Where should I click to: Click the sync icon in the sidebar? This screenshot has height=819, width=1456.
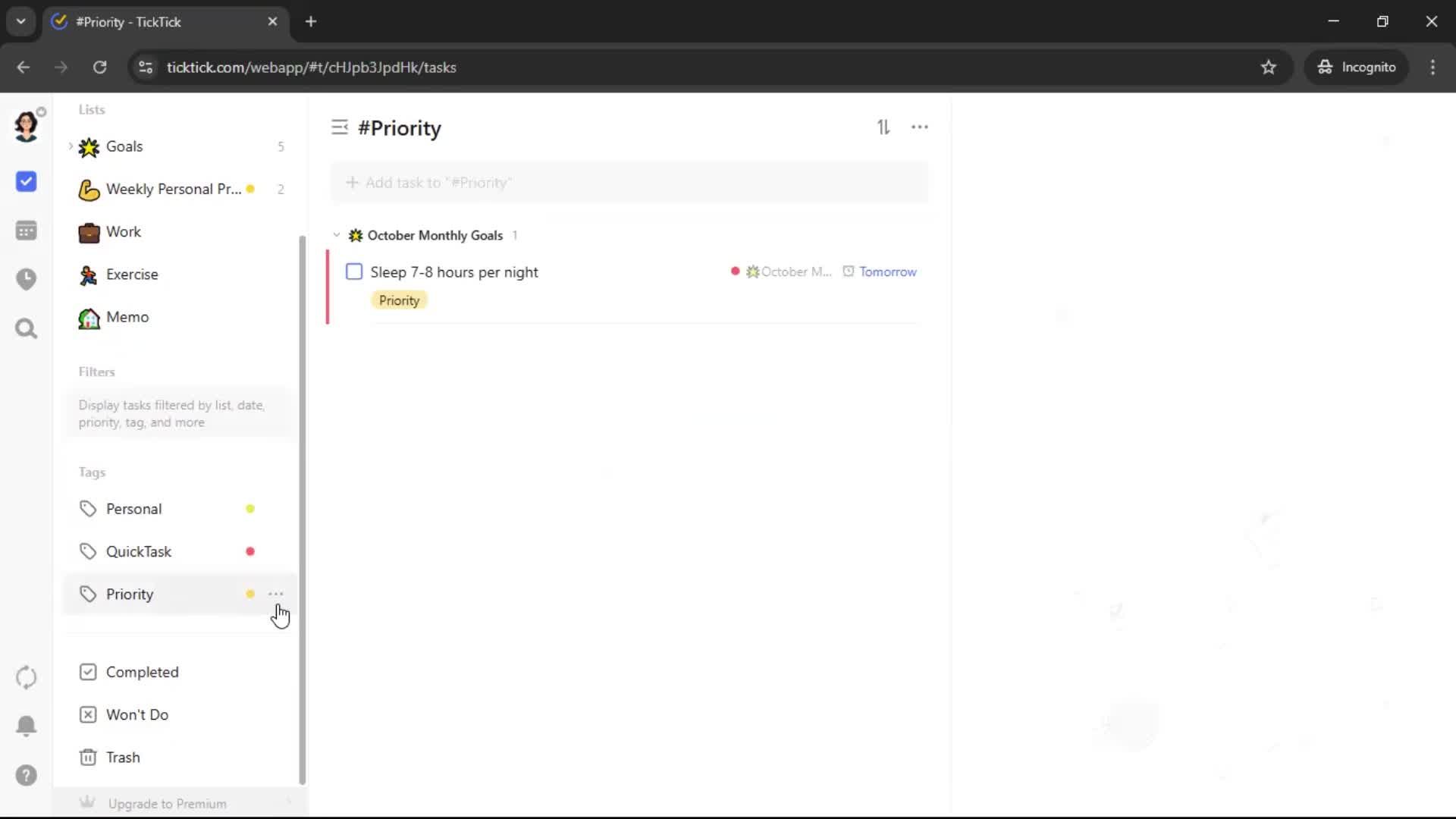[x=26, y=677]
